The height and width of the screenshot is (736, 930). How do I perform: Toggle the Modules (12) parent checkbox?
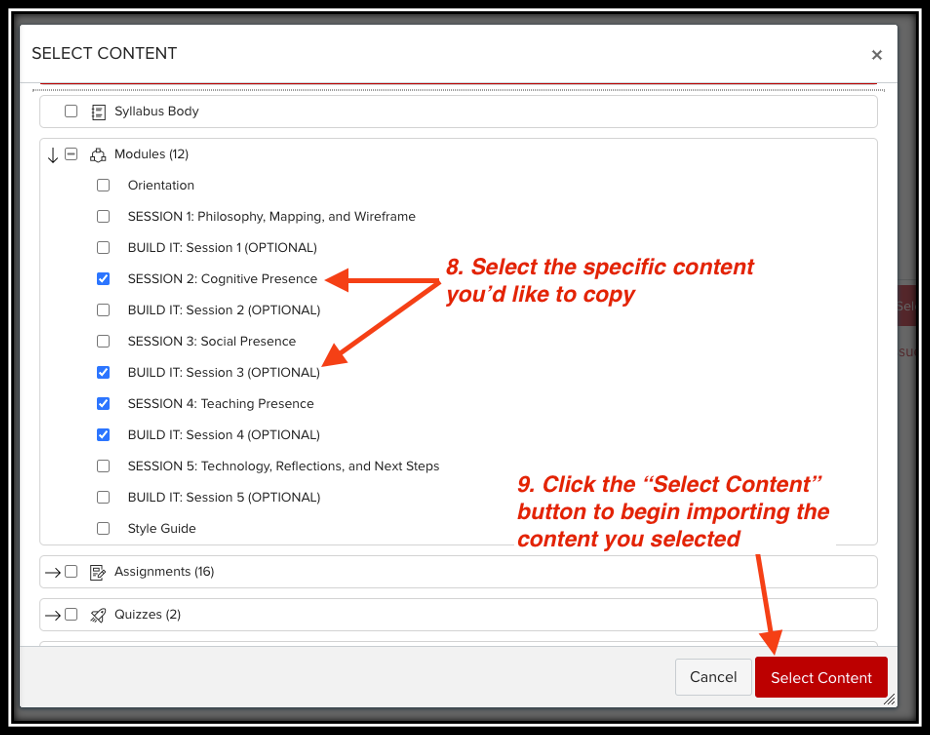71,154
